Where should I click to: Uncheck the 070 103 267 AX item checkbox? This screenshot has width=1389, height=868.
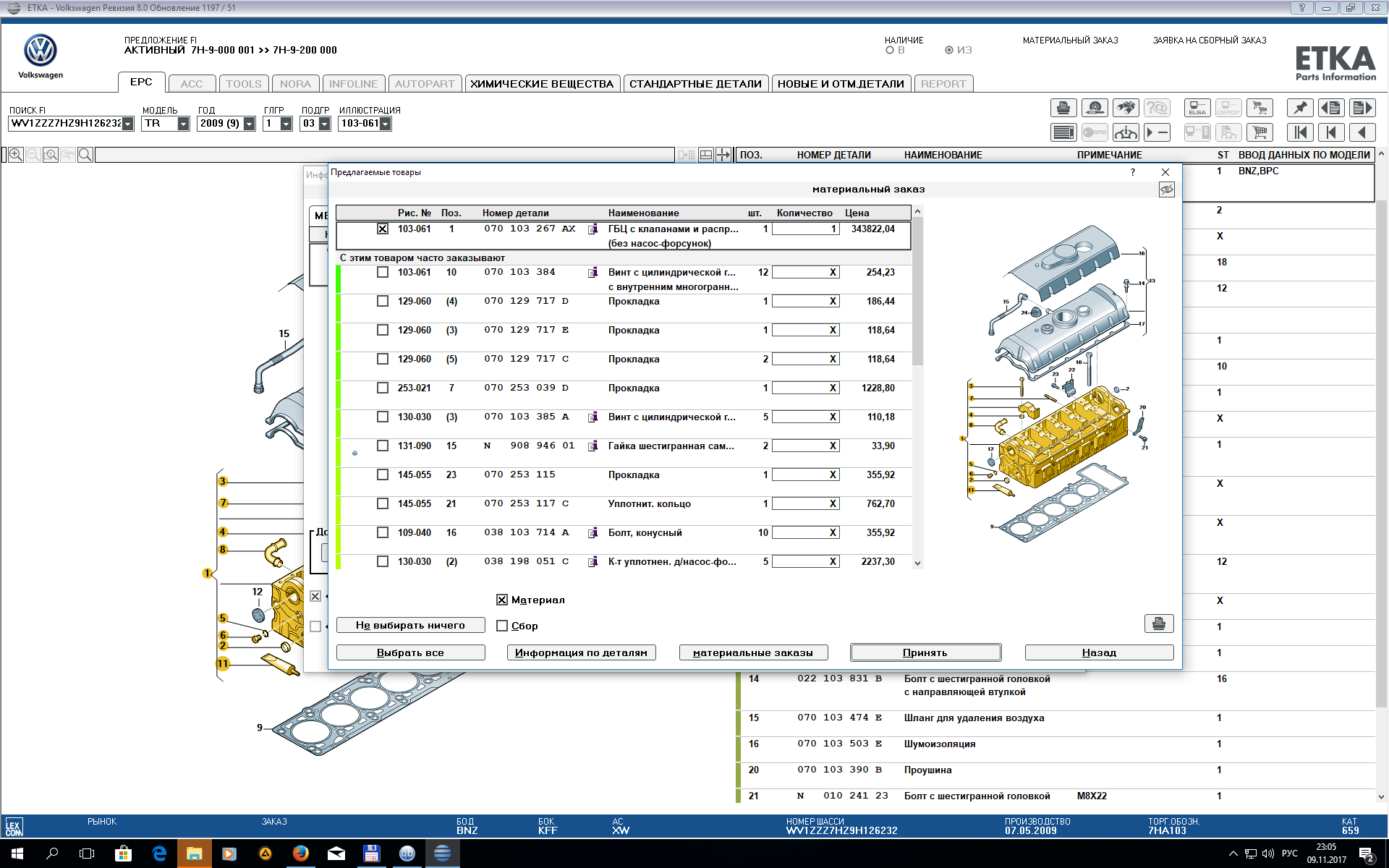[383, 229]
